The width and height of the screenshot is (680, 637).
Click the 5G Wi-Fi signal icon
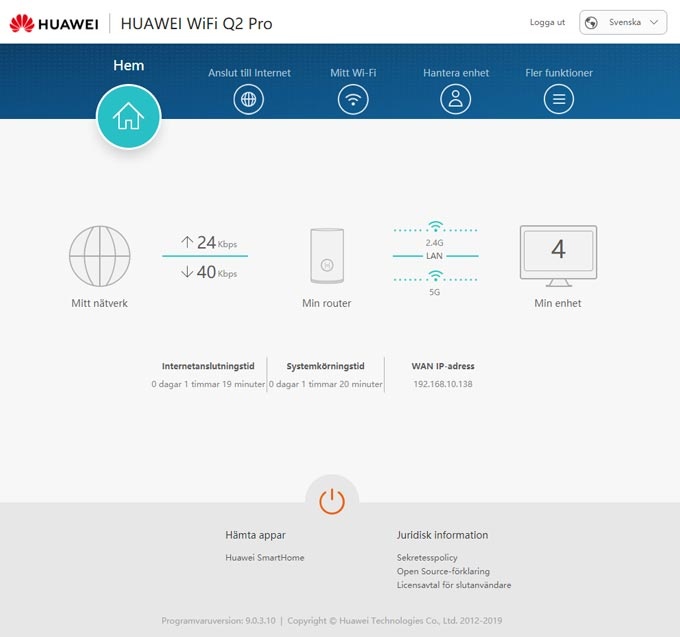pos(435,276)
